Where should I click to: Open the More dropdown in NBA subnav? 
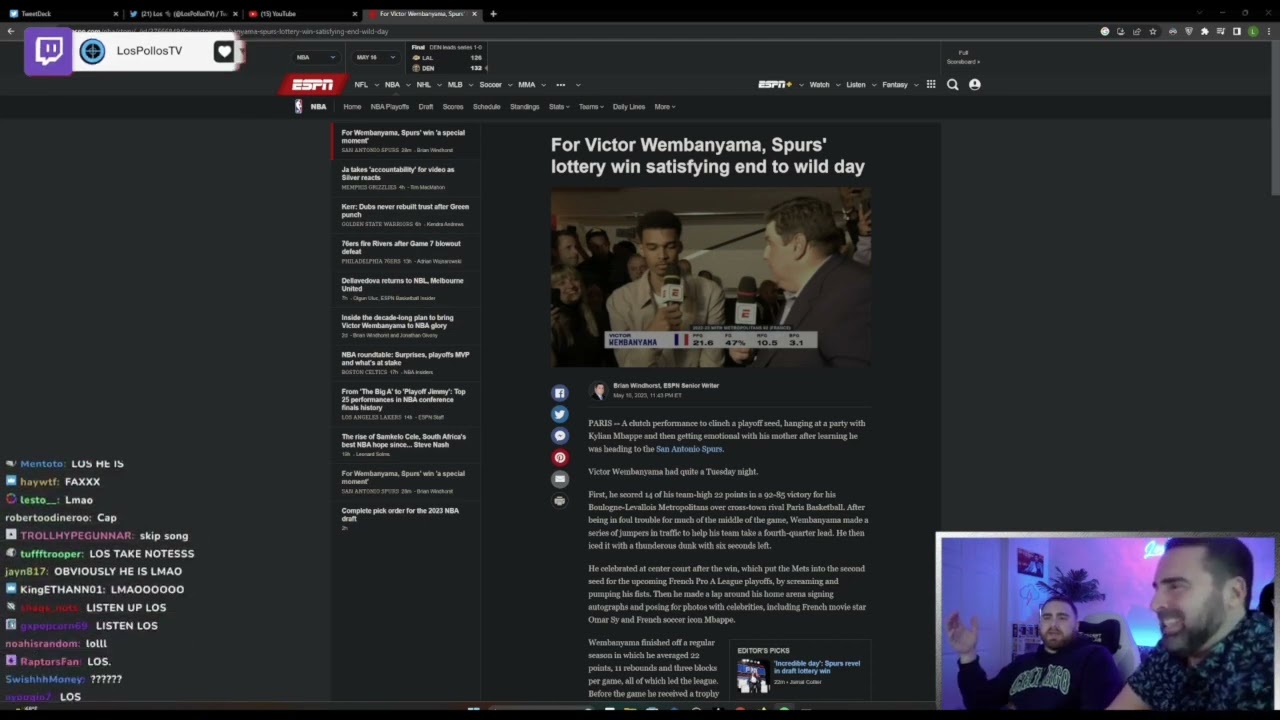click(665, 107)
